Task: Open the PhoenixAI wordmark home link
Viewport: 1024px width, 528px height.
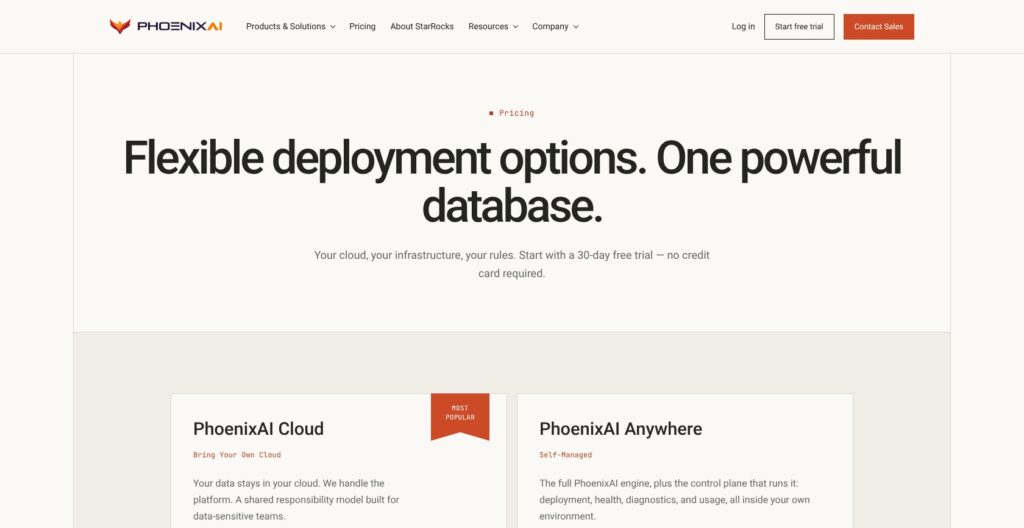Action: point(180,26)
